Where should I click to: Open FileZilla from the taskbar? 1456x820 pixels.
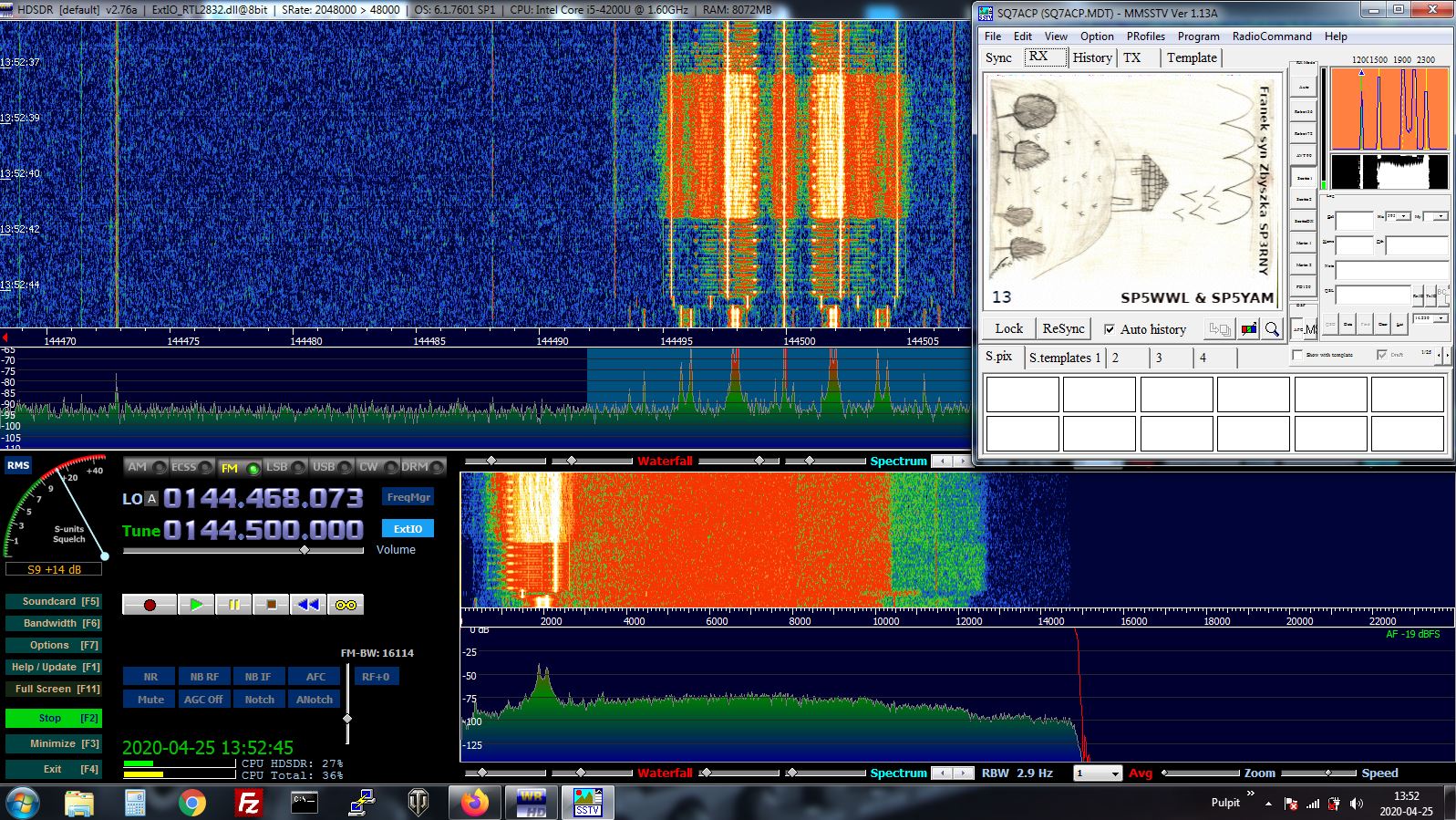(248, 803)
